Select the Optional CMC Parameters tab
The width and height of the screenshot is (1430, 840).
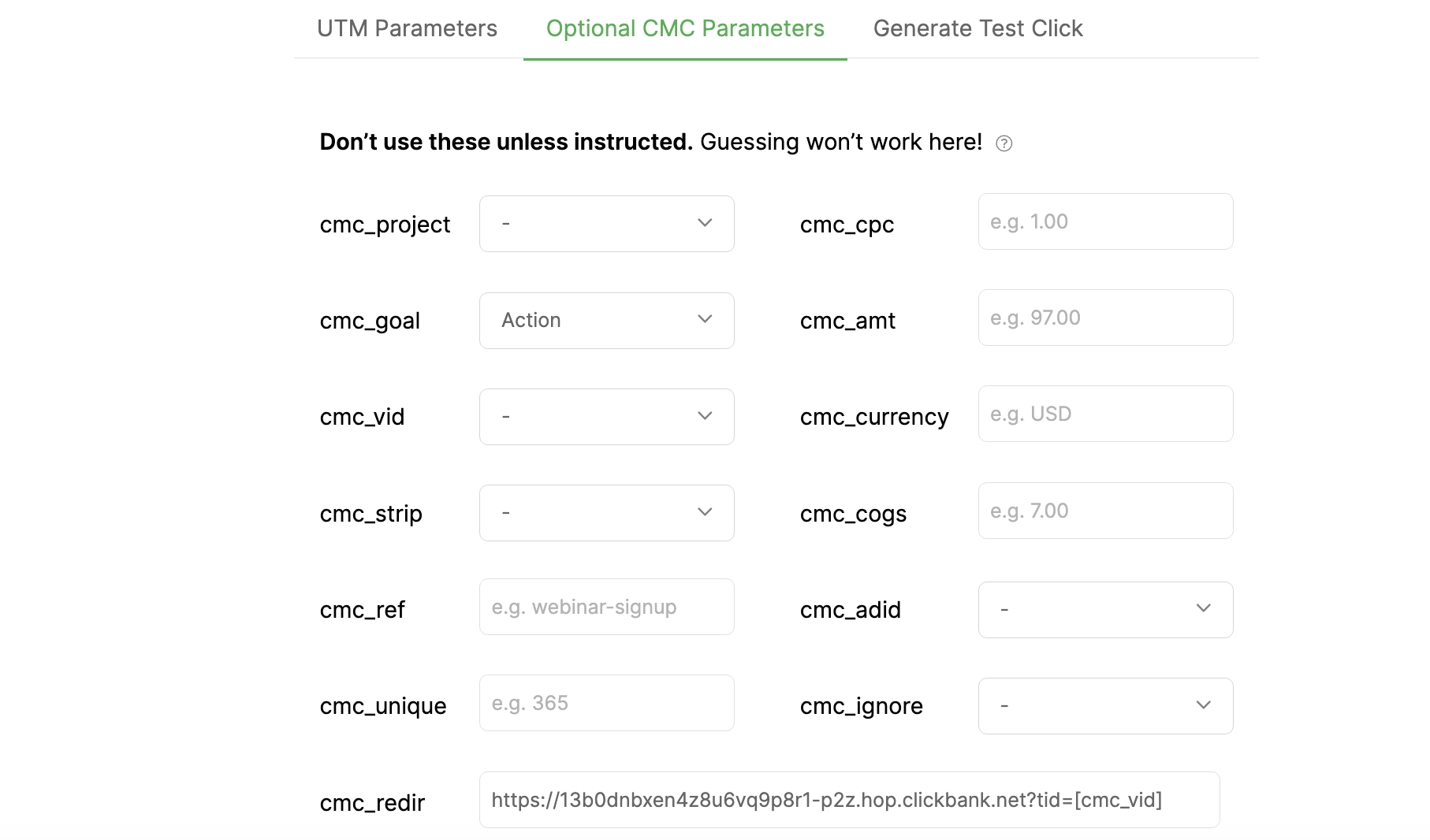[x=685, y=29]
